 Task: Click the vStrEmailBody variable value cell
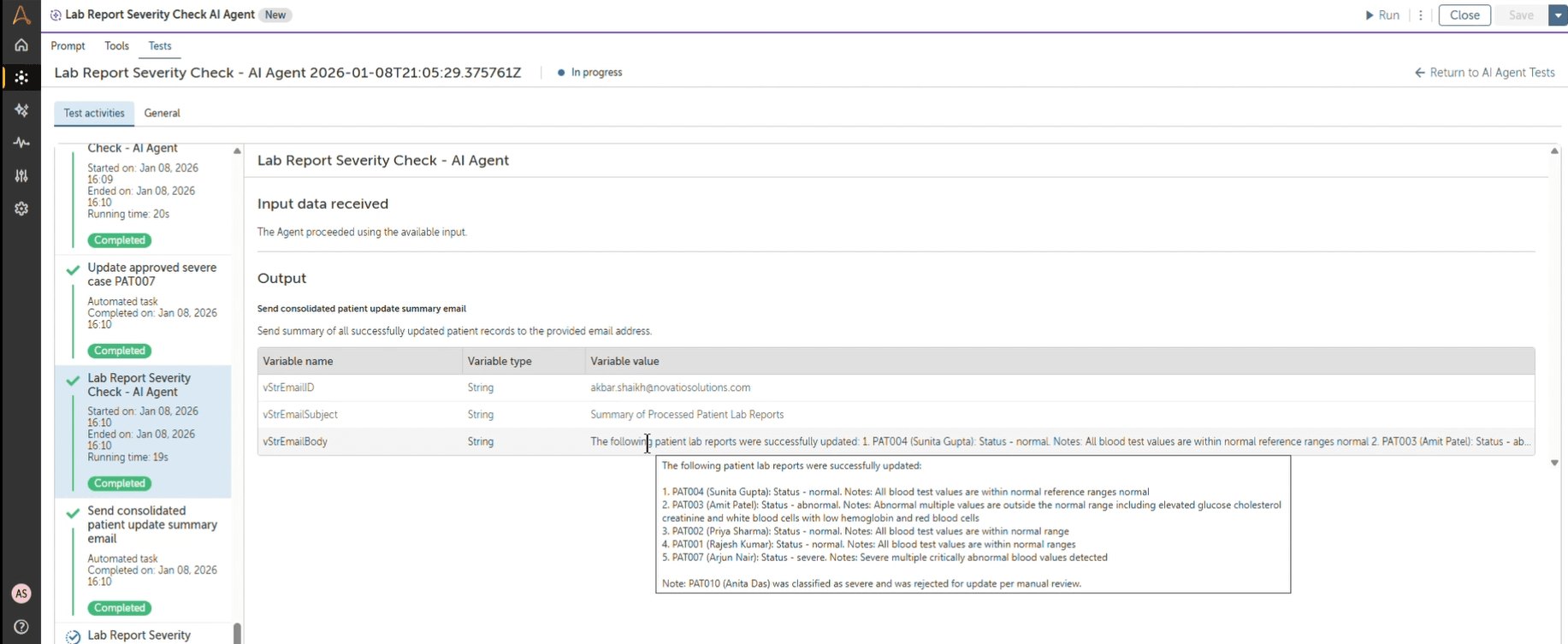(1059, 441)
